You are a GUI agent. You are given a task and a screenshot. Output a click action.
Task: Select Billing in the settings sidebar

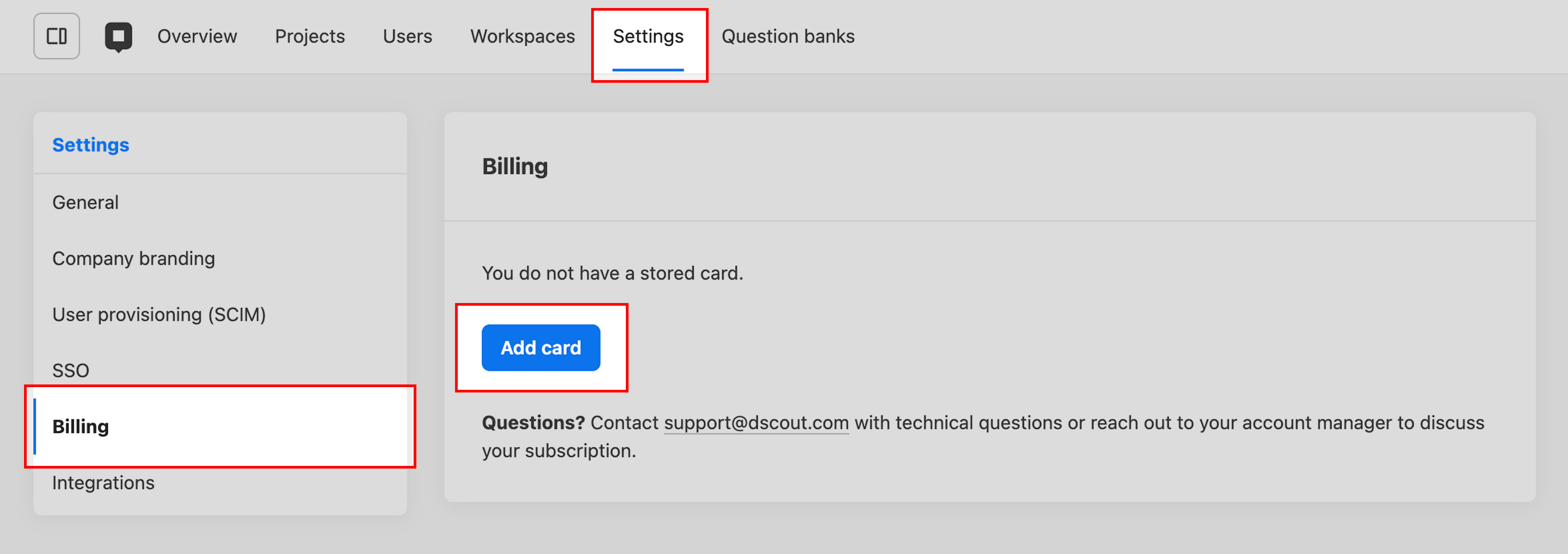point(80,426)
